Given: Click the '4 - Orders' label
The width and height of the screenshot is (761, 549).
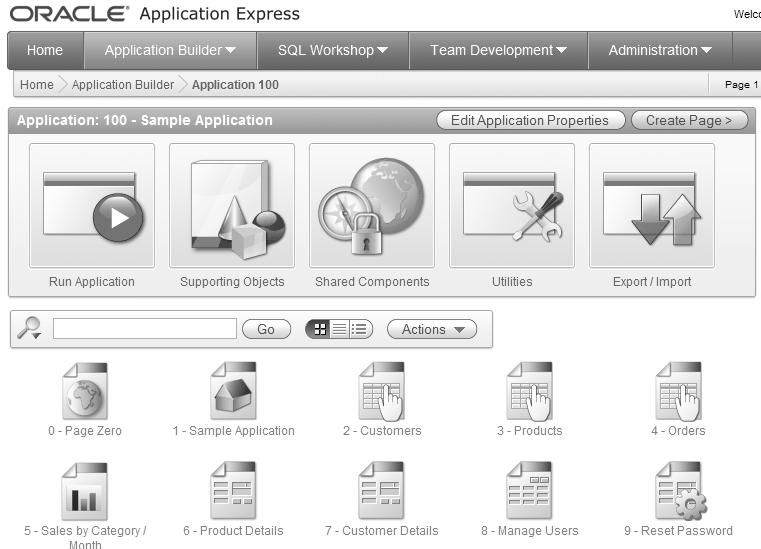Looking at the screenshot, I should (x=678, y=431).
